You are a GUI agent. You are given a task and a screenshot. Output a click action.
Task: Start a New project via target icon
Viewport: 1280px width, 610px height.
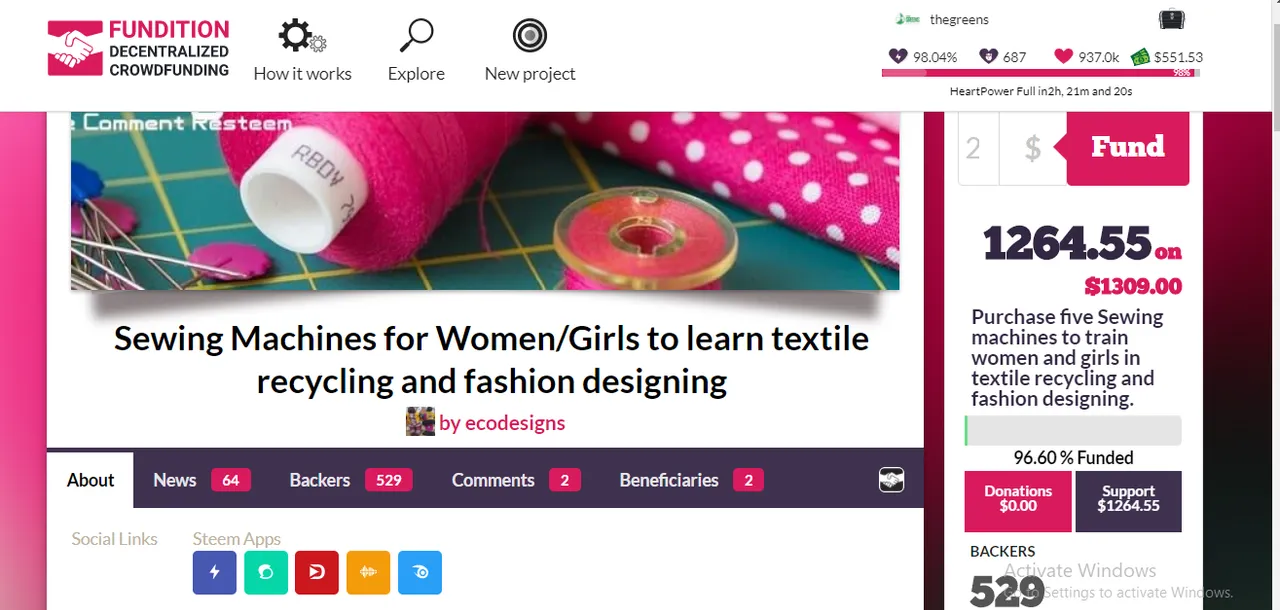529,36
